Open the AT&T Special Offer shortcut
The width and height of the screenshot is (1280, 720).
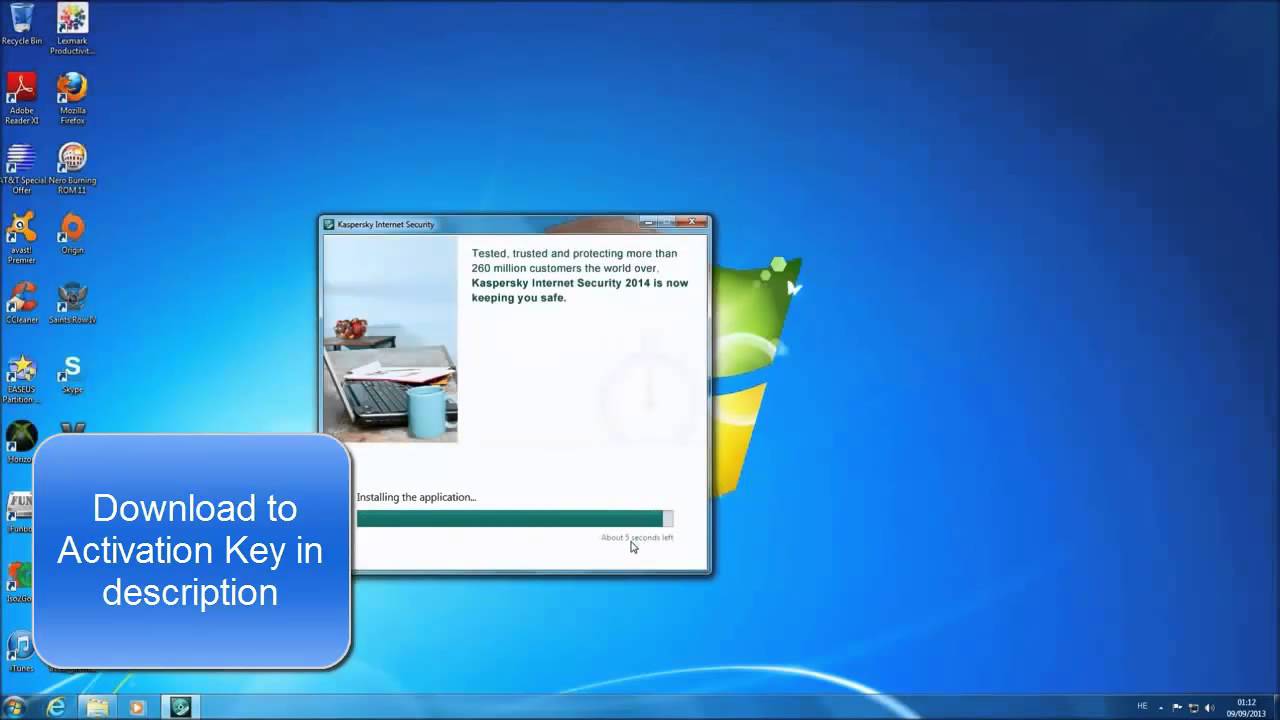[x=21, y=168]
